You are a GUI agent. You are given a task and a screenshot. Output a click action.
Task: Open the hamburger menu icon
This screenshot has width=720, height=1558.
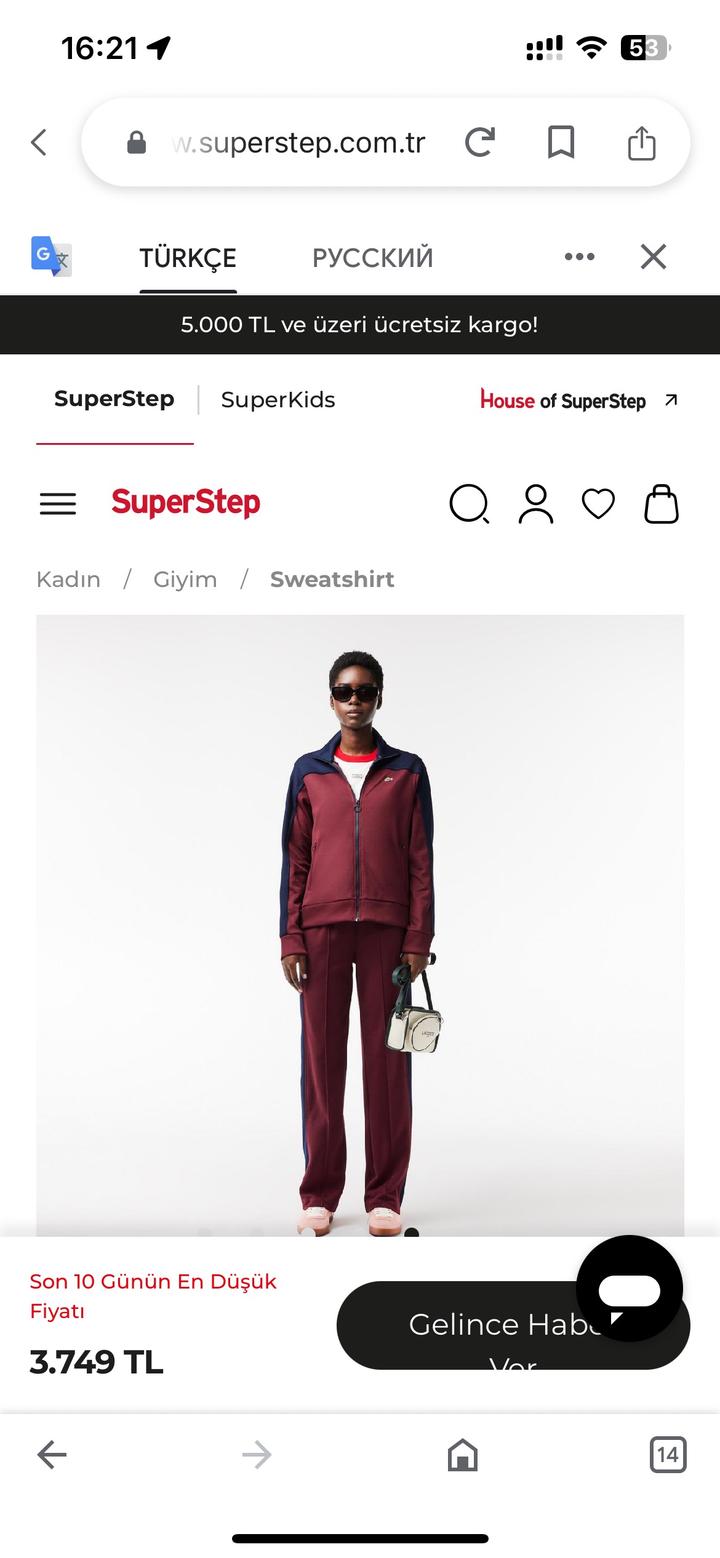pos(58,504)
